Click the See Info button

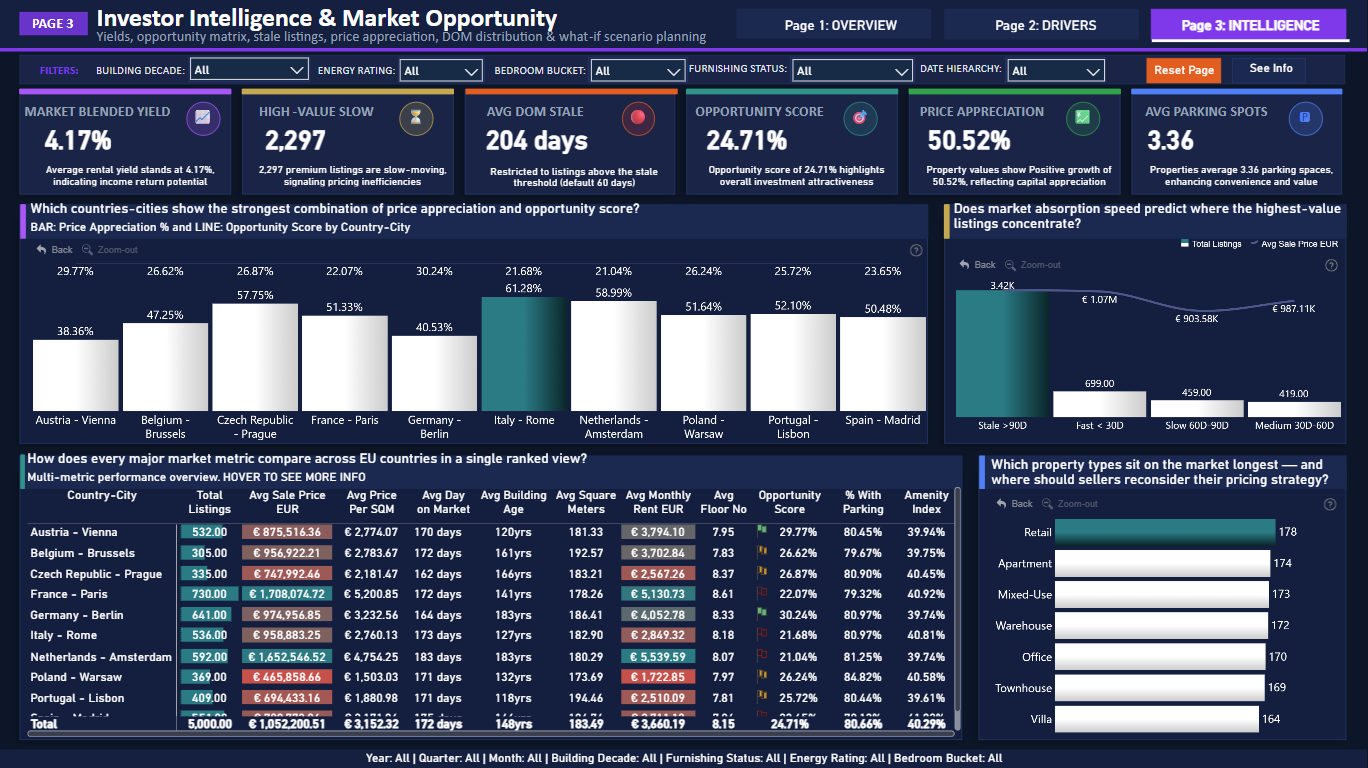tap(1270, 69)
